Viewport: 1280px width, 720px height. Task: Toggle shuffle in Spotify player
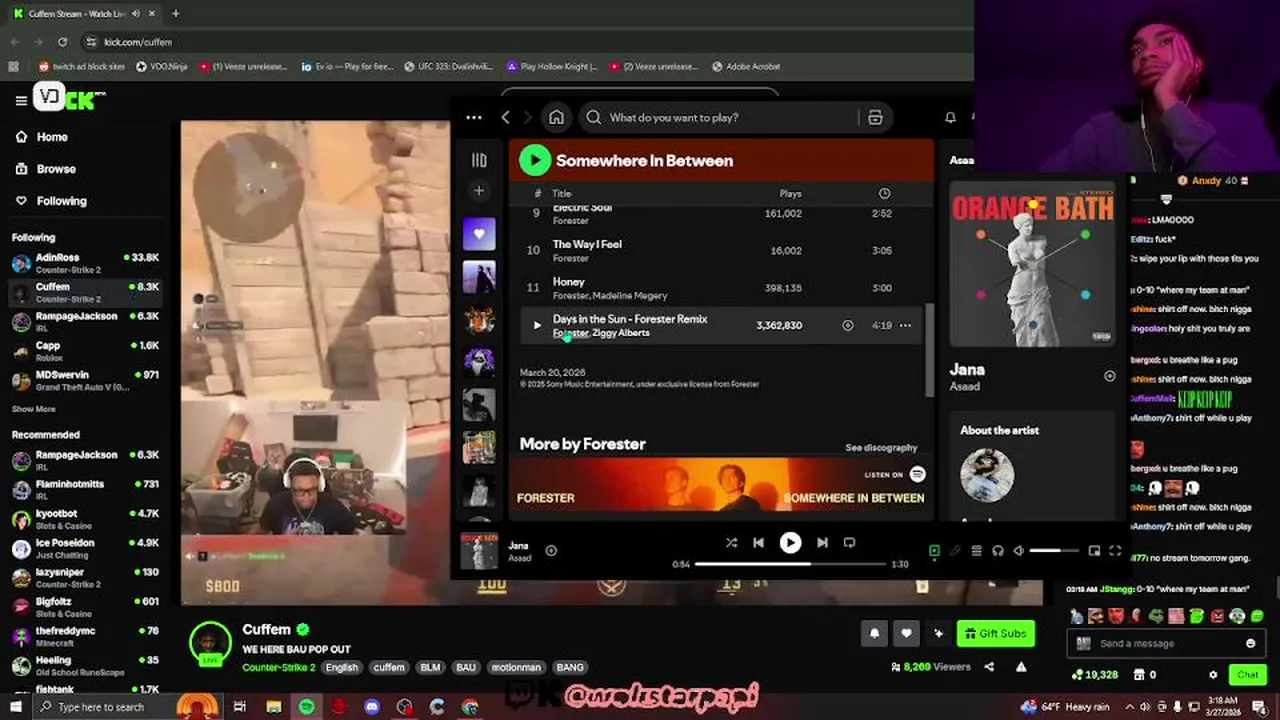pos(731,542)
